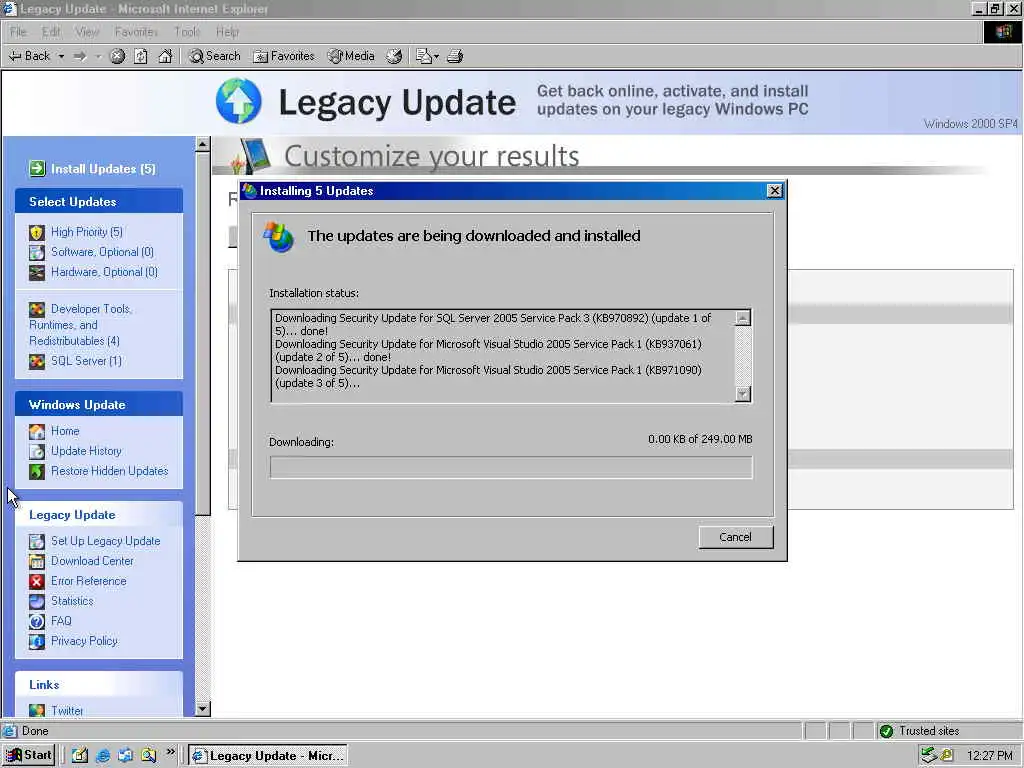Image resolution: width=1024 pixels, height=768 pixels.
Task: Open the SQL Server (1) link
Action: pyautogui.click(x=86, y=360)
